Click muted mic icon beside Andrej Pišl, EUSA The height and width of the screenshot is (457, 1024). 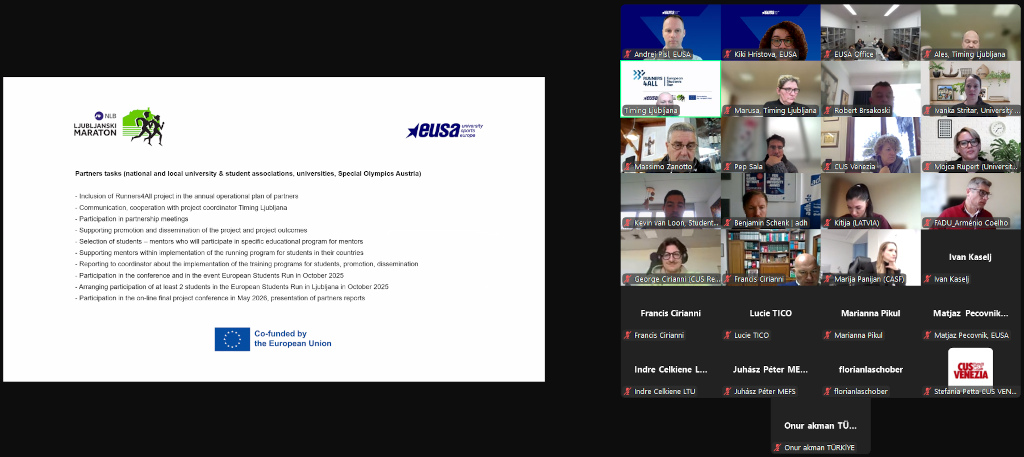click(628, 54)
